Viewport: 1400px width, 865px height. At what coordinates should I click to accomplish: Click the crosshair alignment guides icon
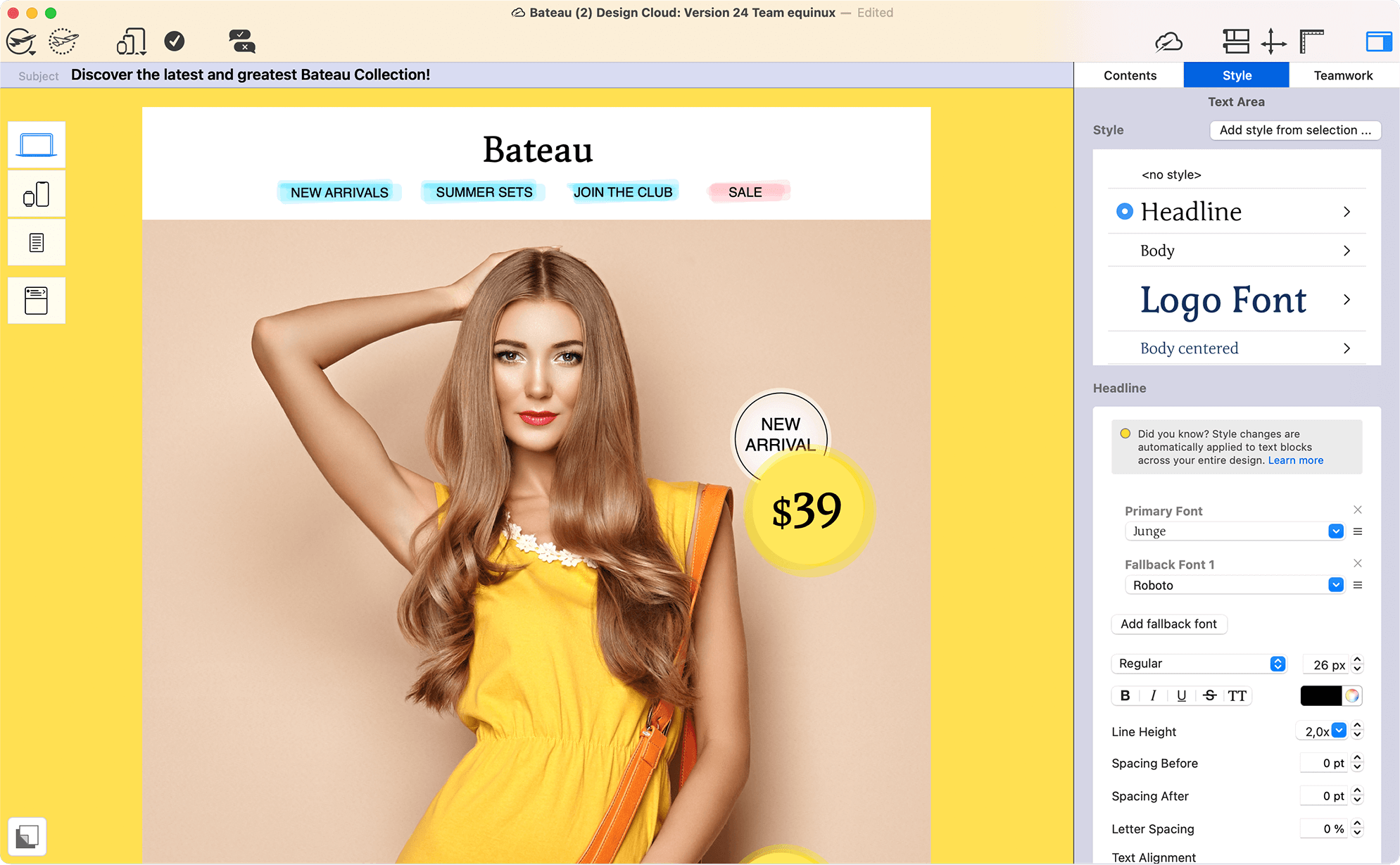pyautogui.click(x=1274, y=42)
